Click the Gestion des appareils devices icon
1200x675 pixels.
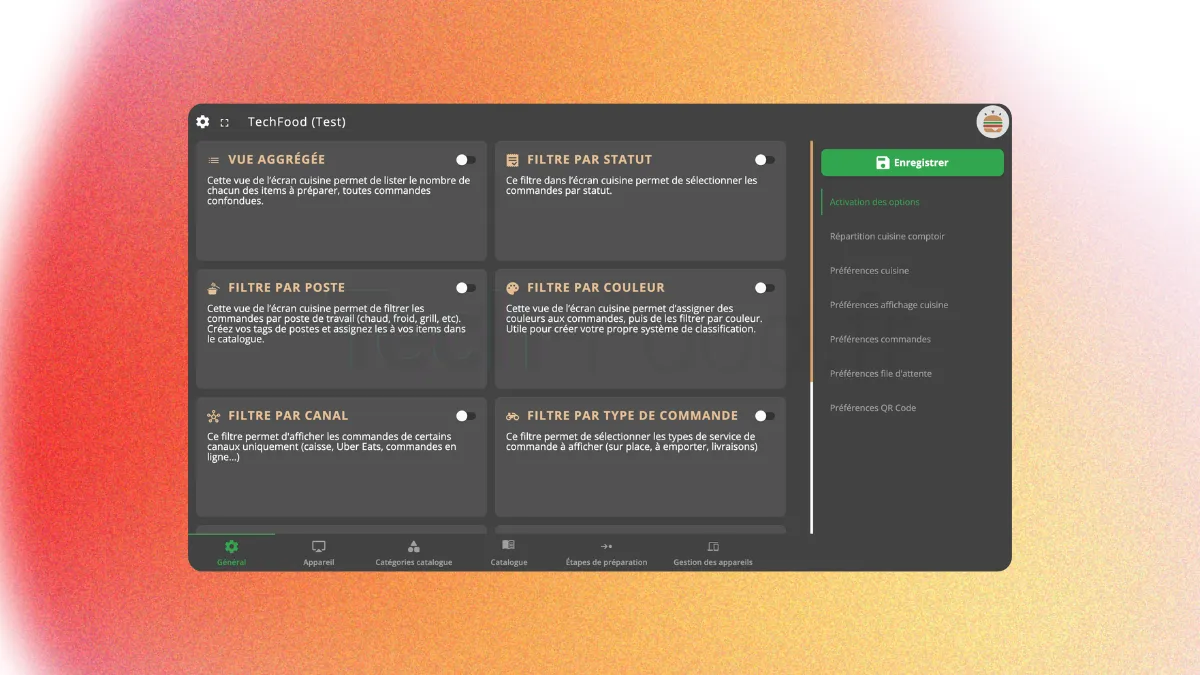[713, 546]
